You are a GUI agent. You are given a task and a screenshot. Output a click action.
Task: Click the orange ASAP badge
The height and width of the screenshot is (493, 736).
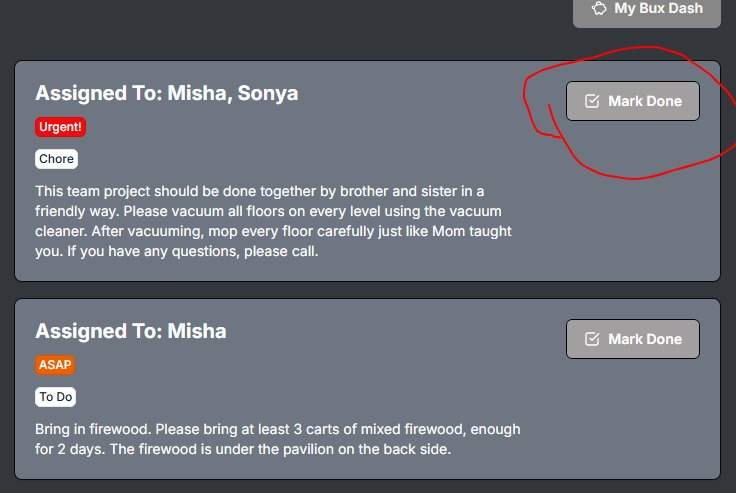pyautogui.click(x=55, y=365)
